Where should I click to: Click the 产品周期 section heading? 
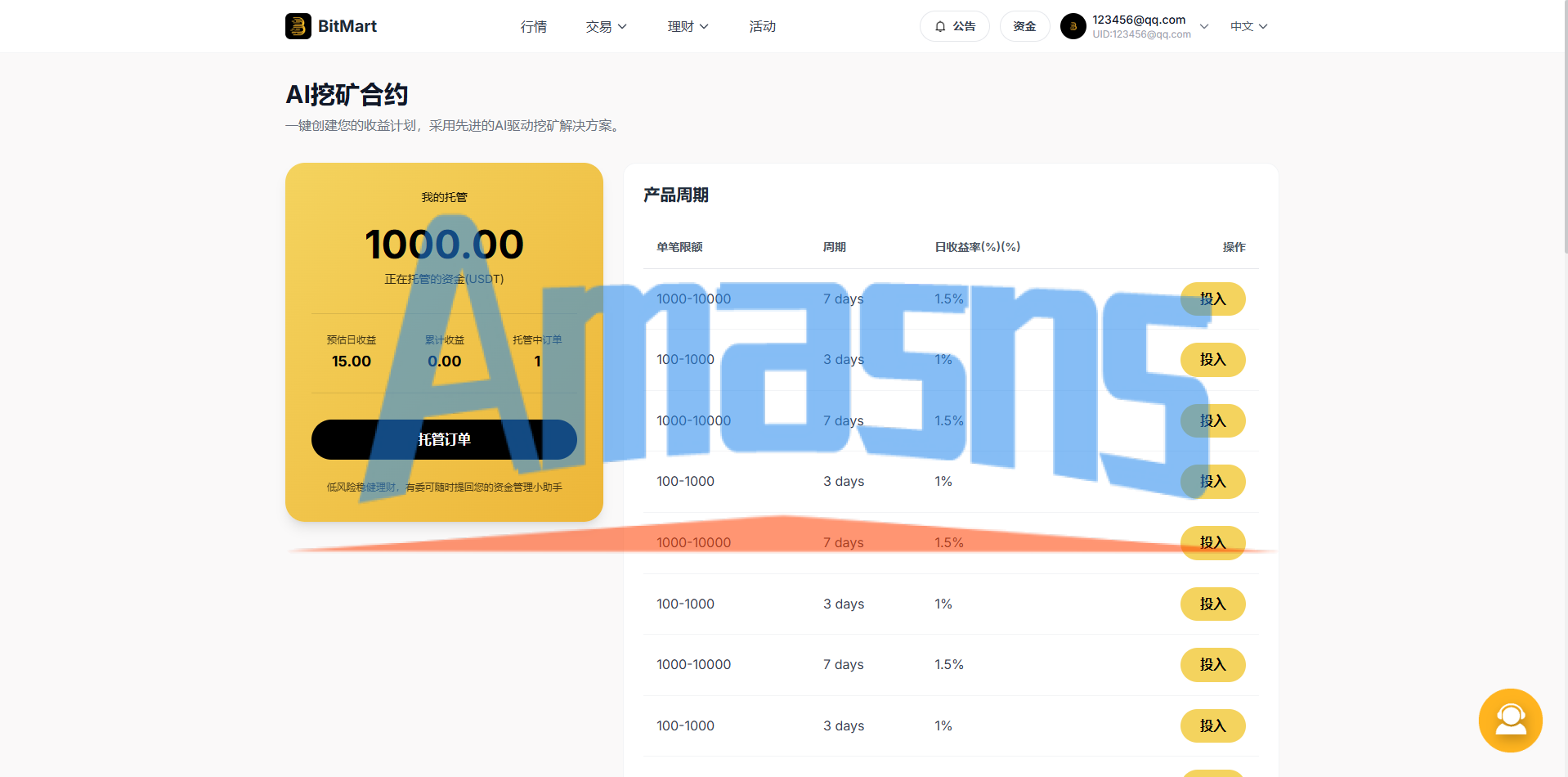pyautogui.click(x=676, y=195)
